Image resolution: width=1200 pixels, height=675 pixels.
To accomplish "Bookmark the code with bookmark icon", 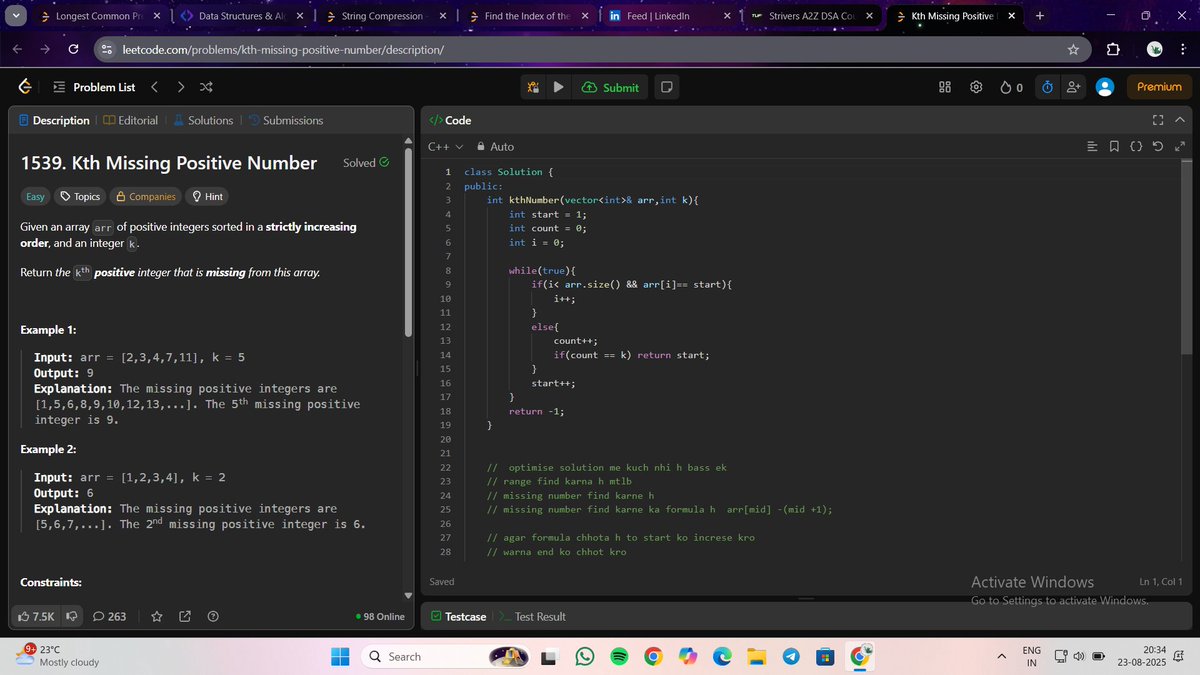I will pos(1114,147).
